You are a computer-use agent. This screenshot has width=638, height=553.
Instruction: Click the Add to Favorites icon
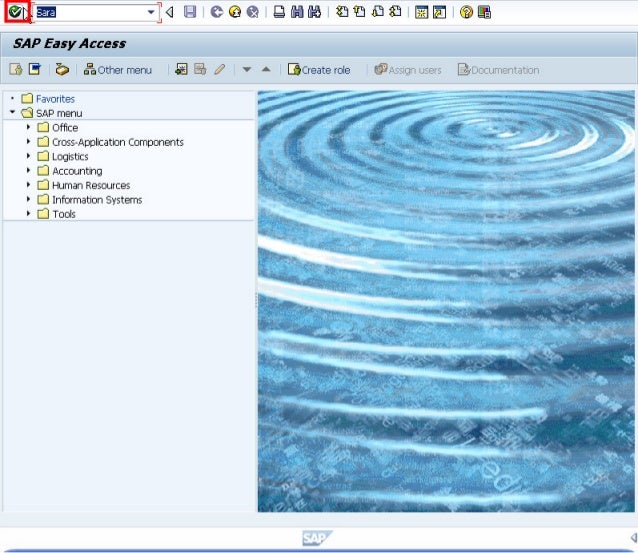coord(181,69)
